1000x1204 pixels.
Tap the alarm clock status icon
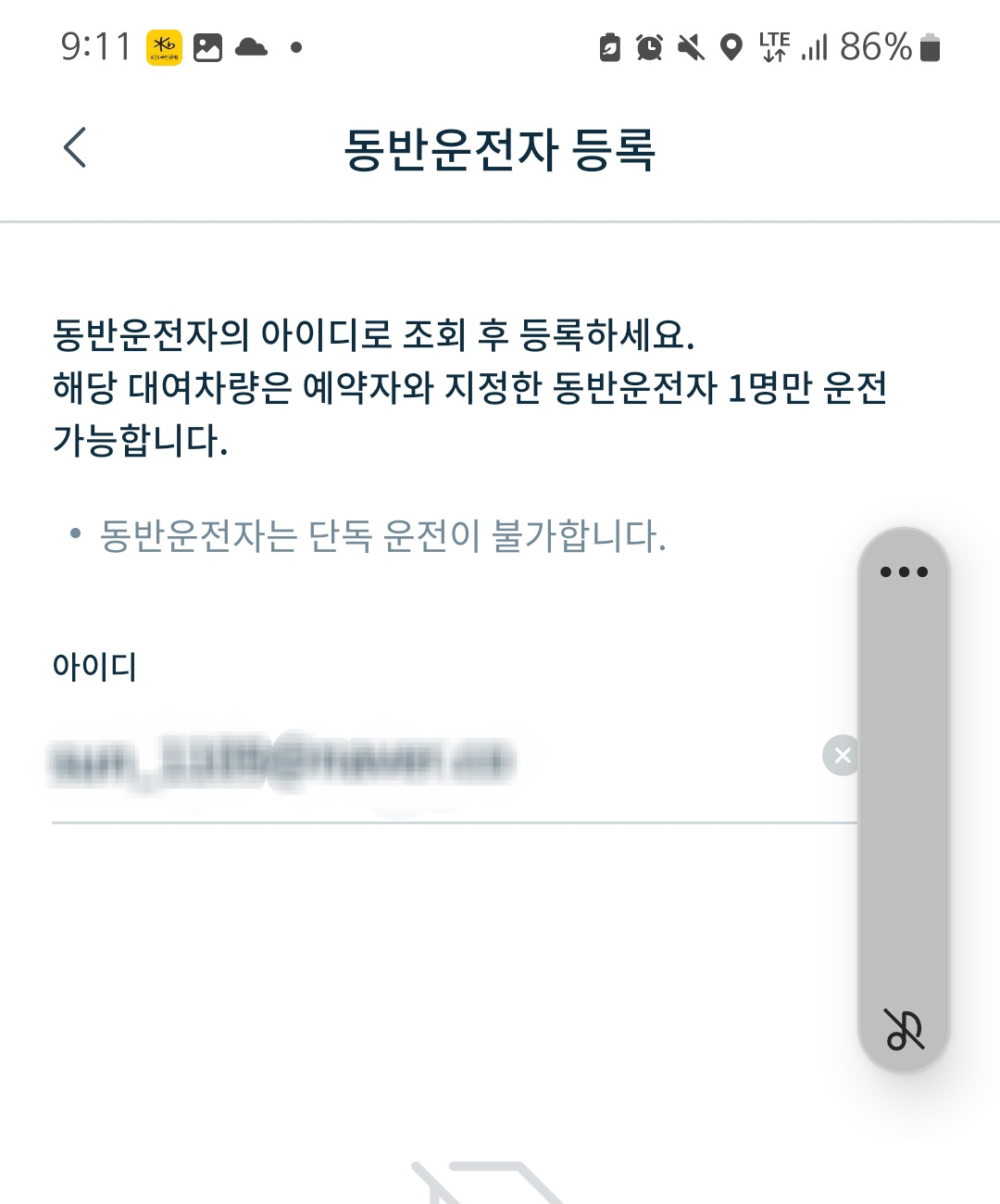coord(649,47)
